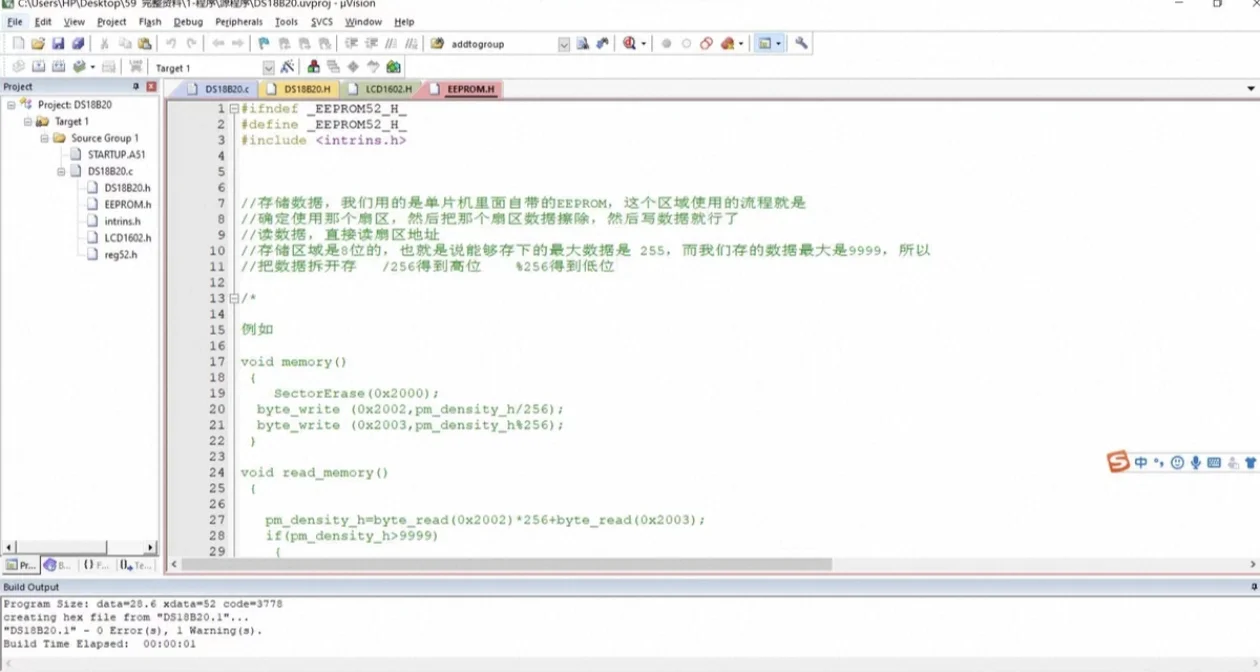
Task: Click the Open file folder icon
Action: pyautogui.click(x=38, y=44)
